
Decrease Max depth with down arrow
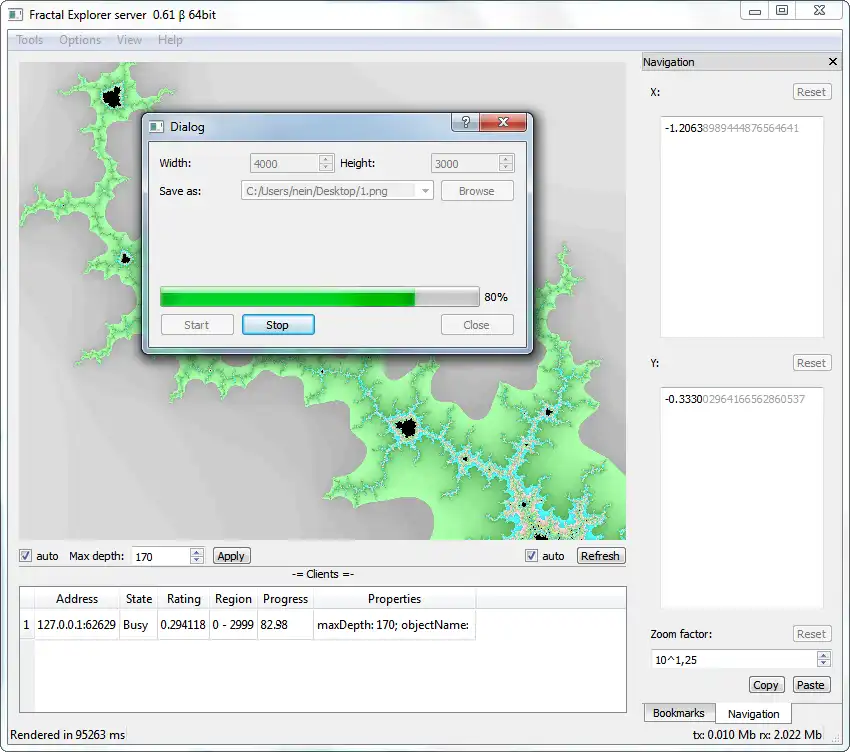[197, 560]
